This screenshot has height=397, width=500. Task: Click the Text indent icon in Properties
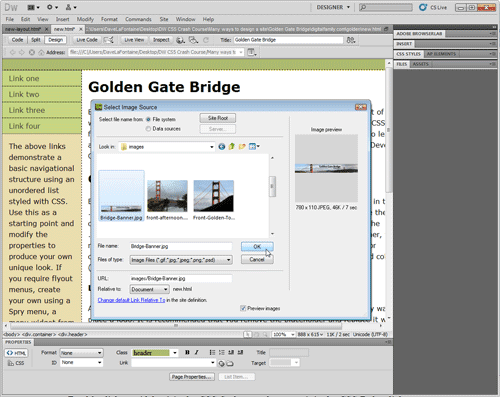tap(240, 352)
